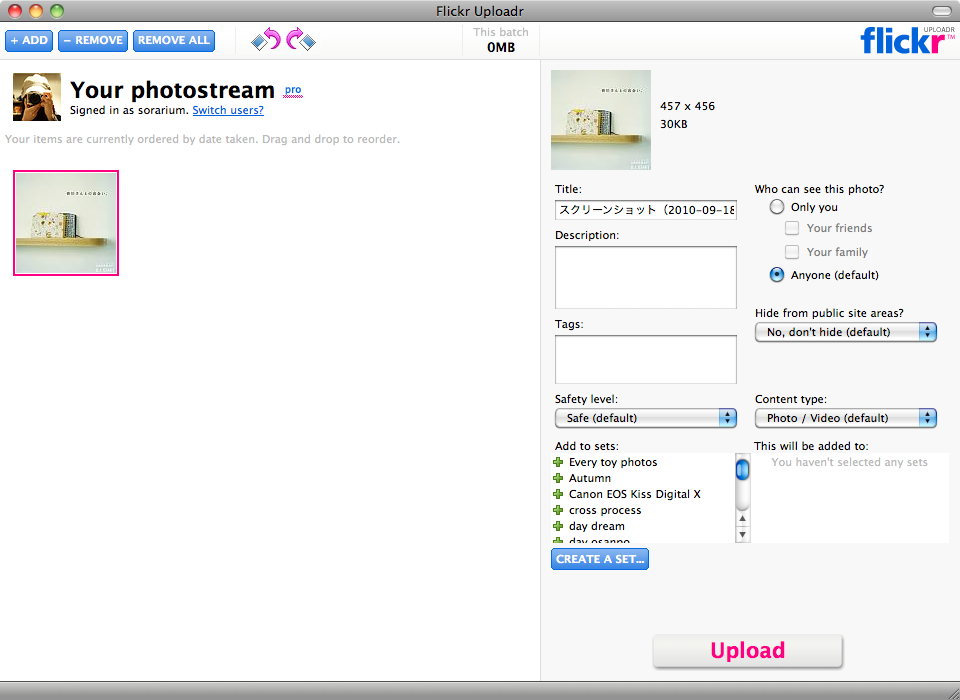Click the Title input field
Screen dimensions: 960x700
pos(646,209)
